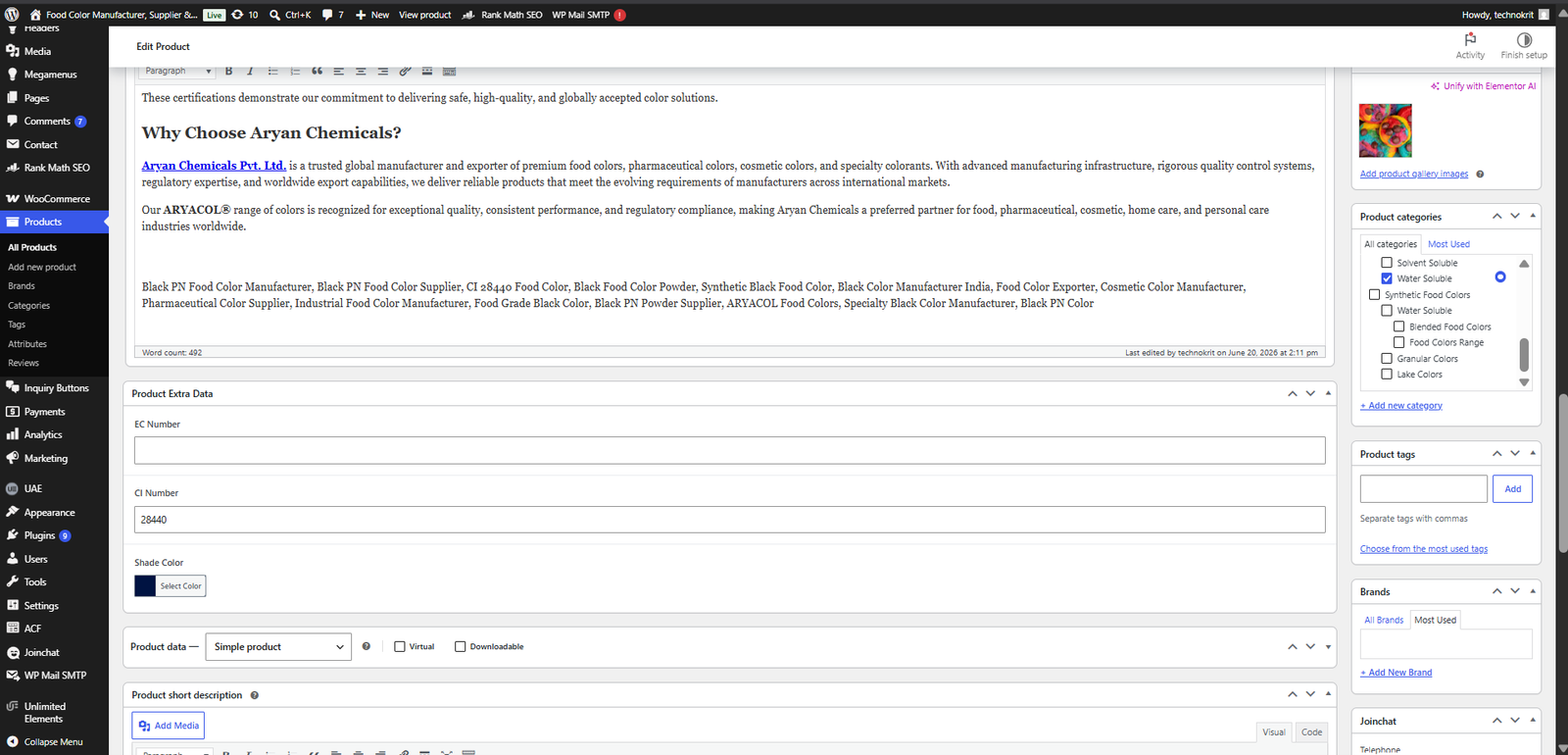The width and height of the screenshot is (1568, 755).
Task: Open comments bubble in admin bar
Action: (333, 15)
